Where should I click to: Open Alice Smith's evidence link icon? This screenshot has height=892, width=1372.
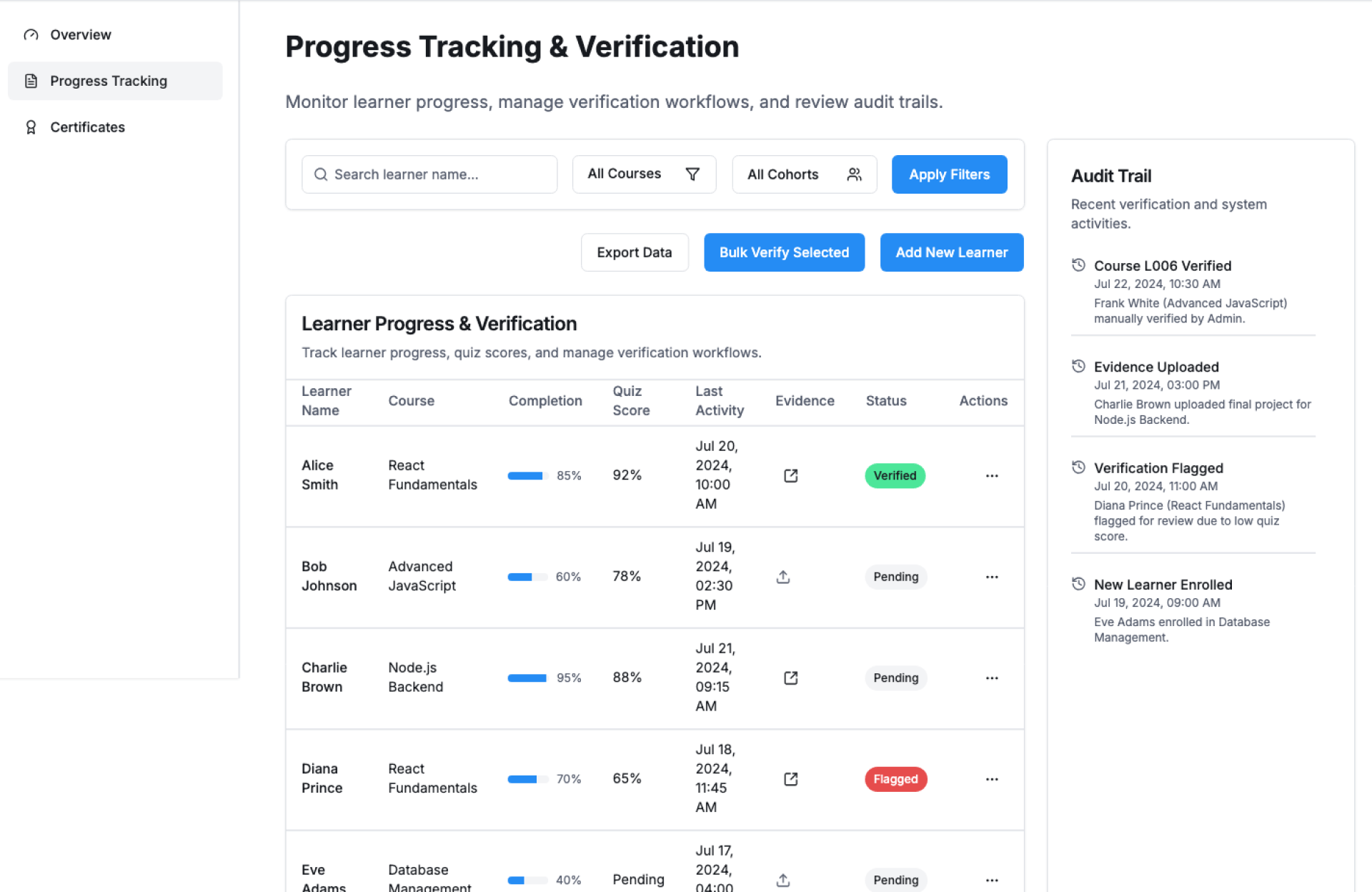point(790,476)
